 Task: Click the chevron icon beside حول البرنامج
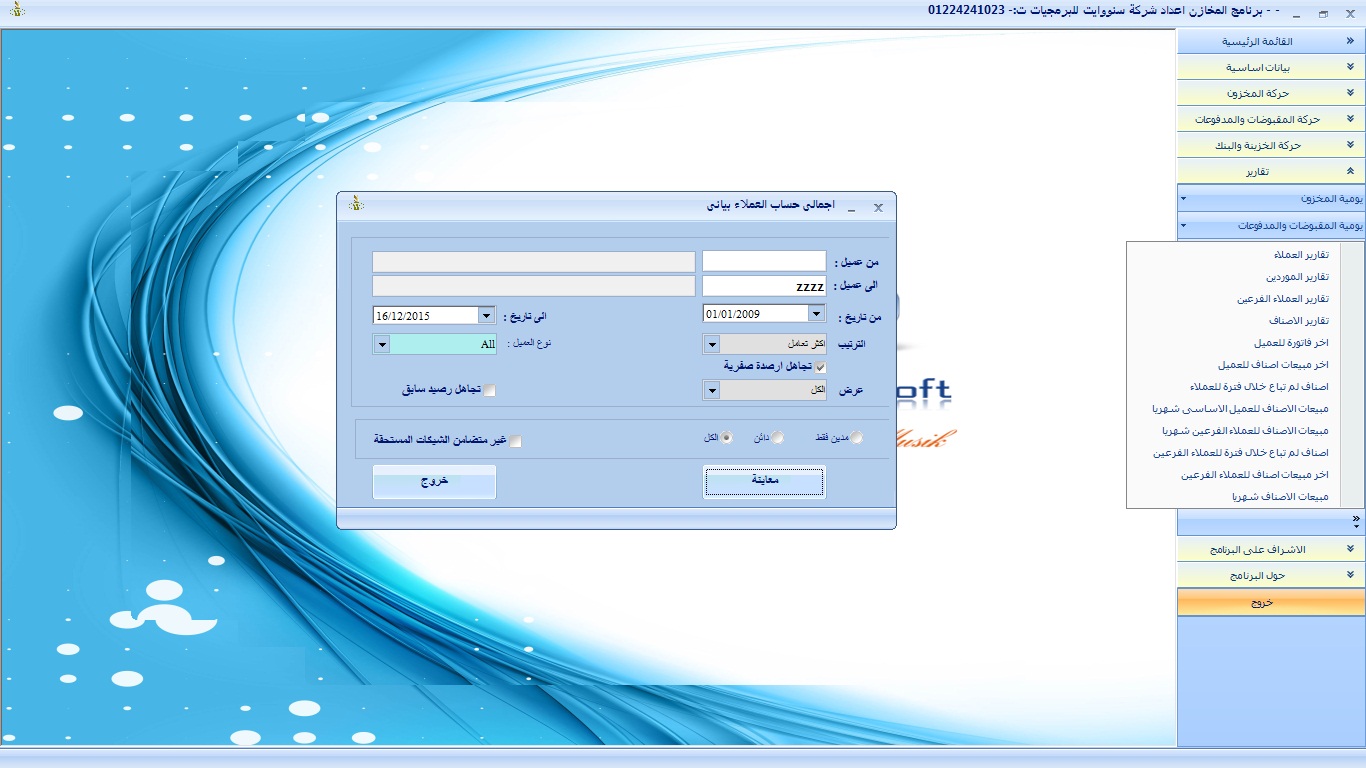pyautogui.click(x=1350, y=575)
